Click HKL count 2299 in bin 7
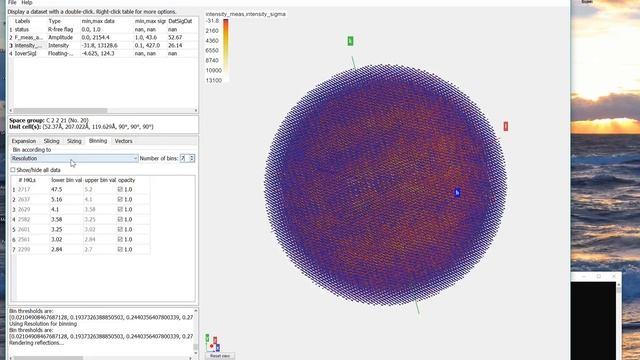Viewport: 640px width, 360px height. coord(24,249)
